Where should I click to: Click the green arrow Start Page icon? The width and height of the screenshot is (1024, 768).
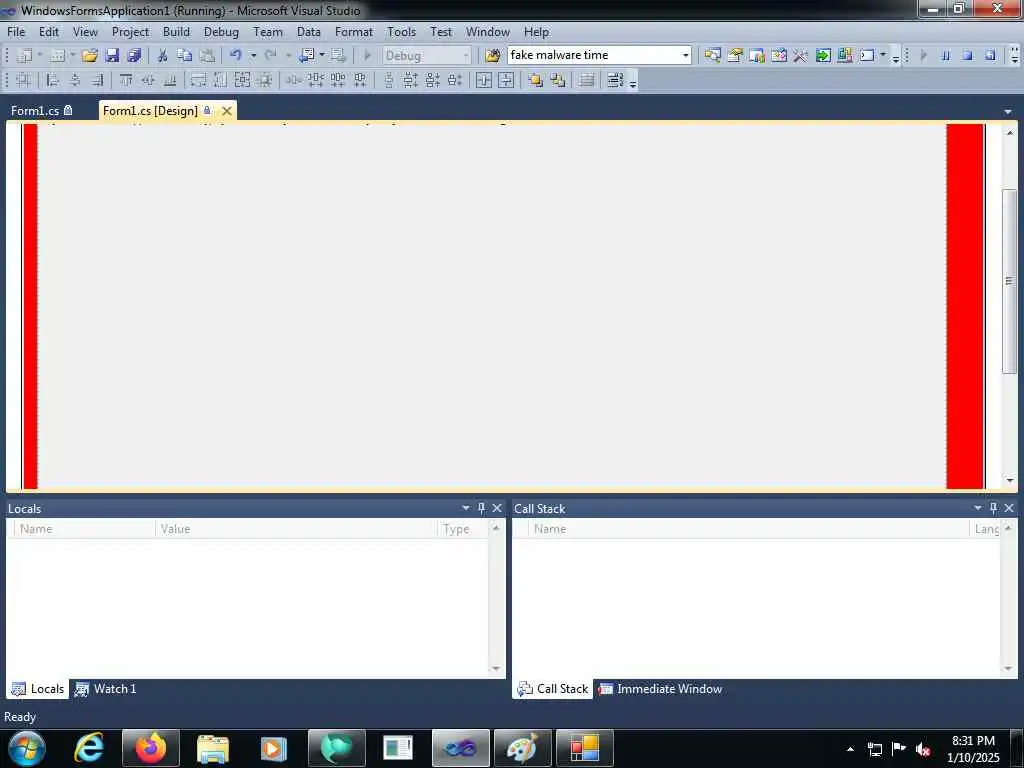click(823, 56)
